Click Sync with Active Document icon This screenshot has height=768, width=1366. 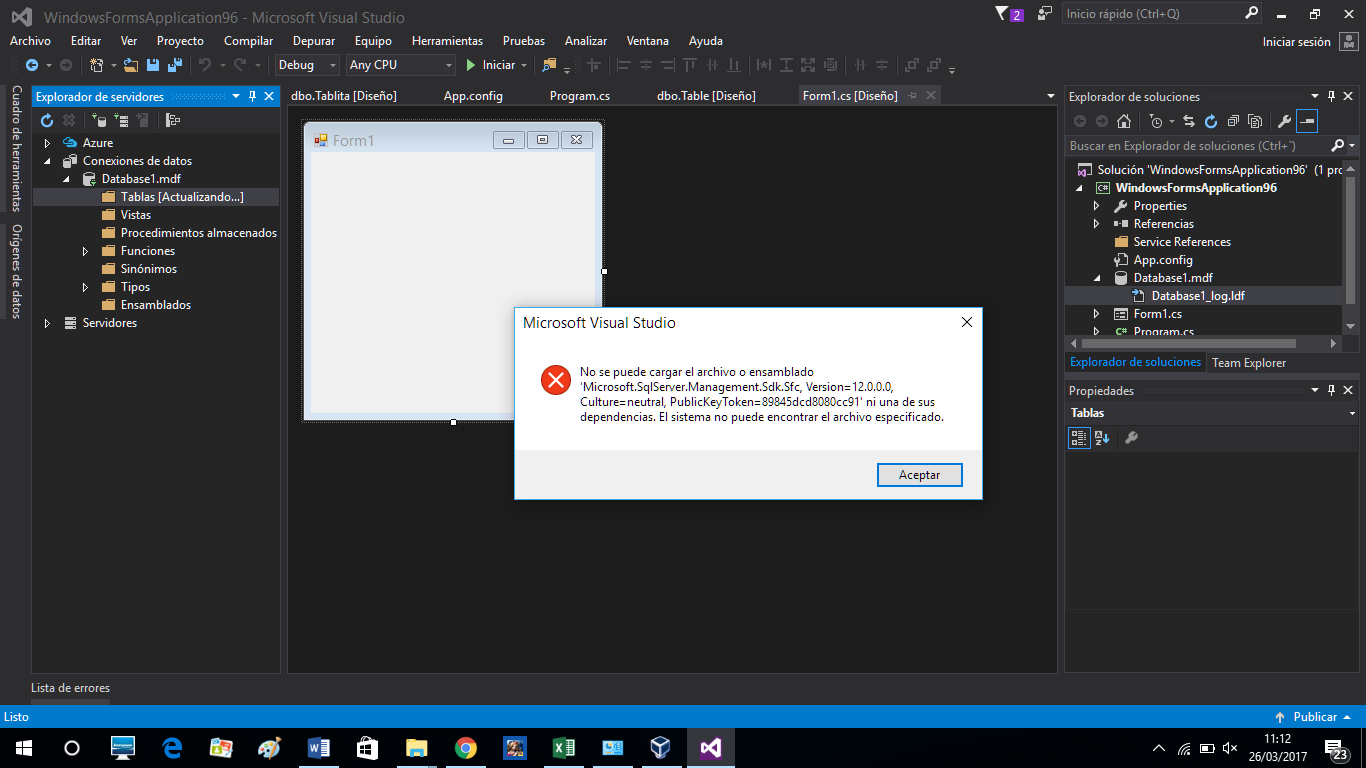pos(1189,121)
